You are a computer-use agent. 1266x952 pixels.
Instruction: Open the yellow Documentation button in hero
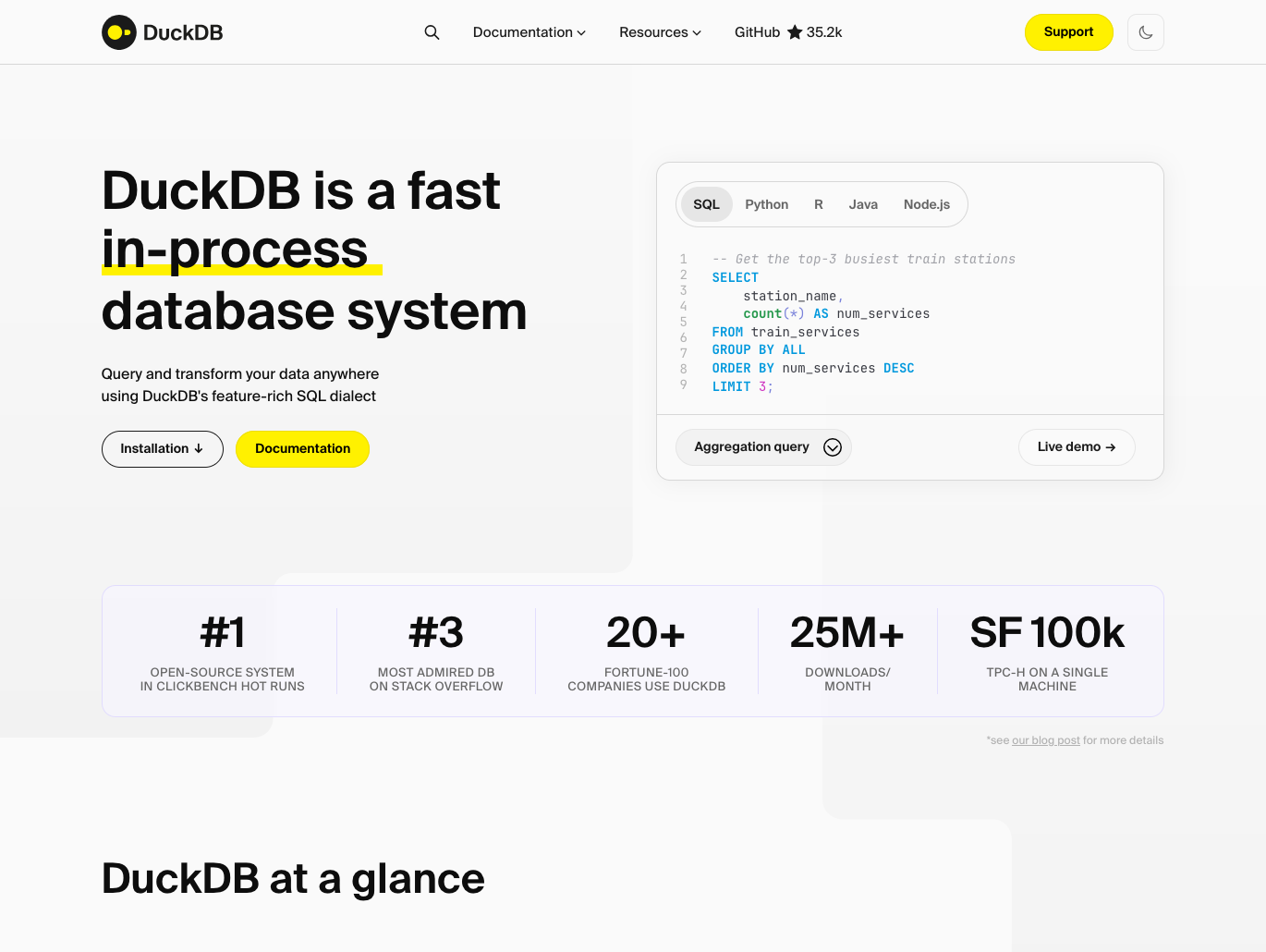point(302,449)
